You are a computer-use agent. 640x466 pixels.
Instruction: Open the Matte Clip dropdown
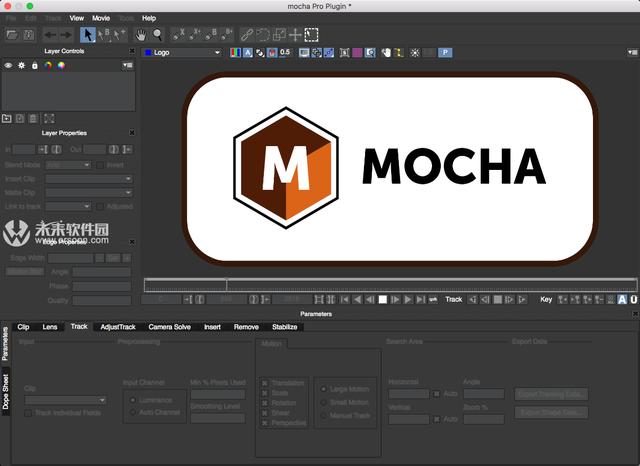[89, 193]
